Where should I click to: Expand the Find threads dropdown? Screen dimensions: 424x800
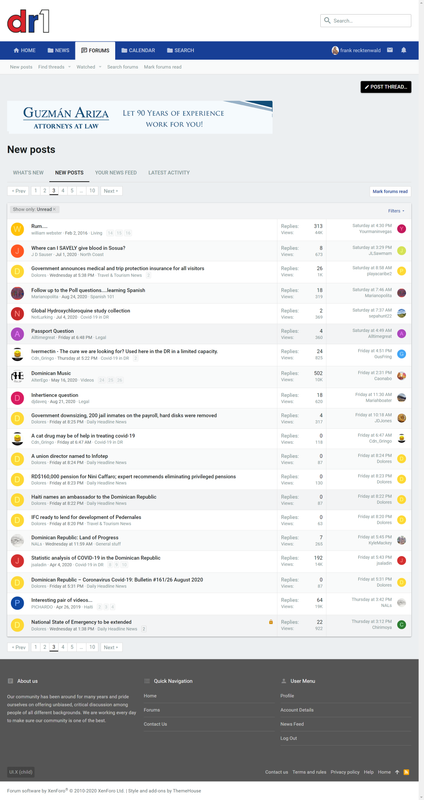click(x=69, y=67)
